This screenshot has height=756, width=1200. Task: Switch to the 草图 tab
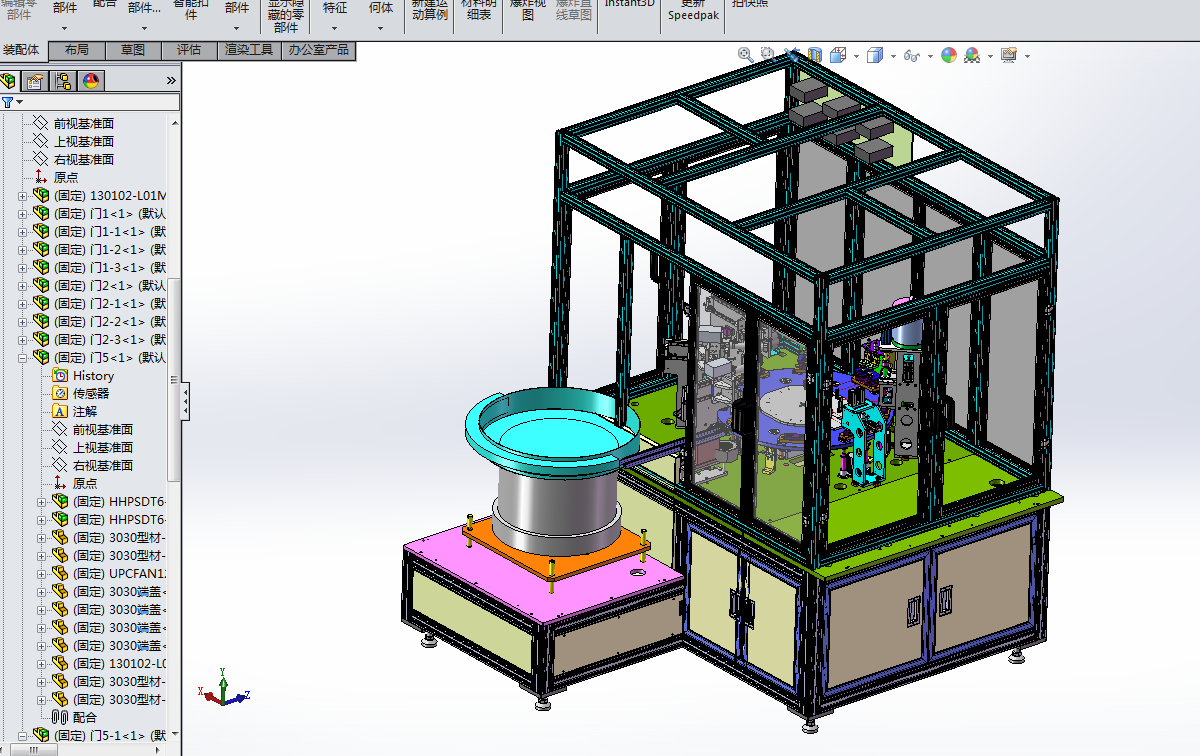click(133, 50)
